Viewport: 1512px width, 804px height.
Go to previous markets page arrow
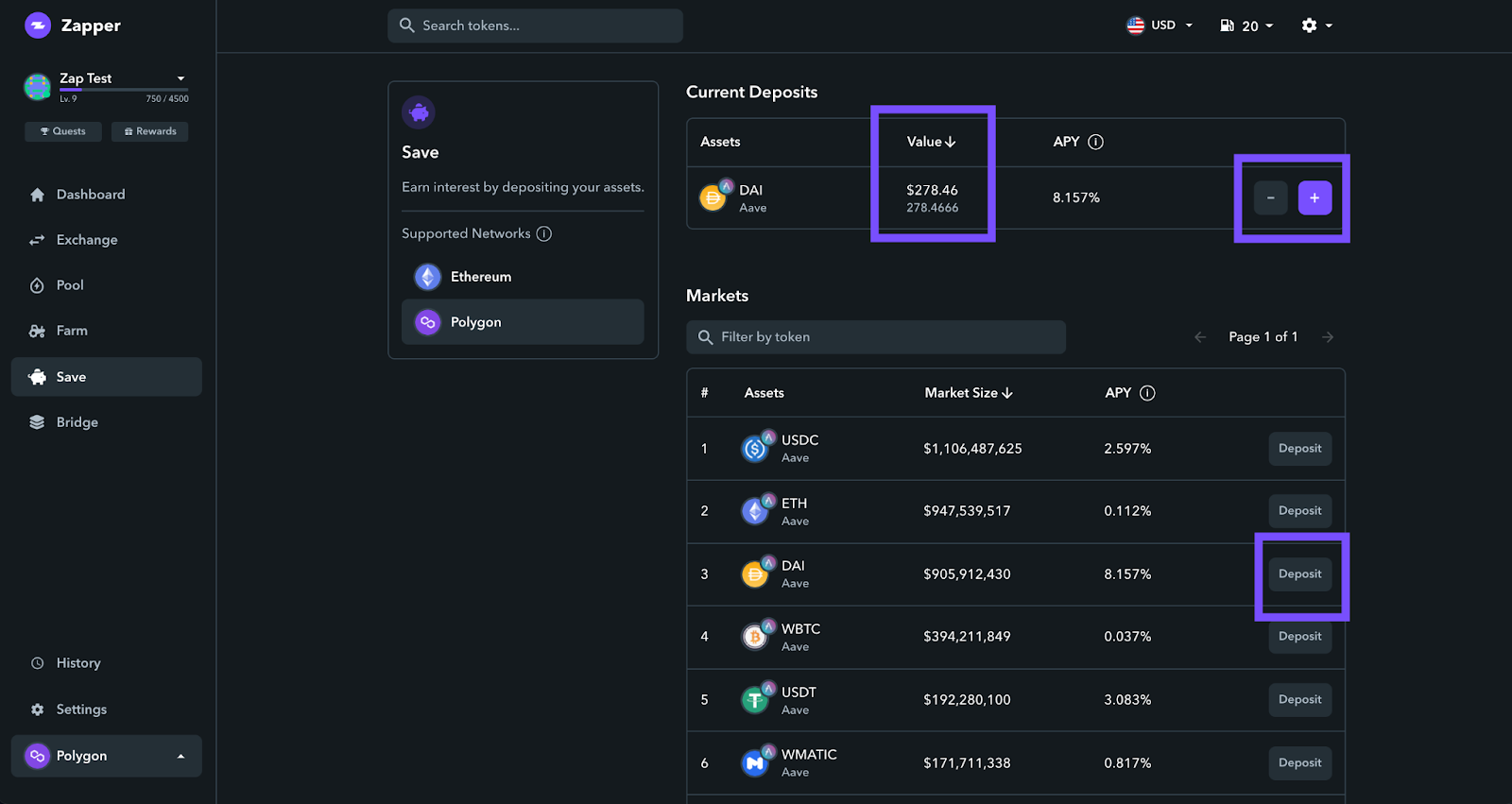1200,337
